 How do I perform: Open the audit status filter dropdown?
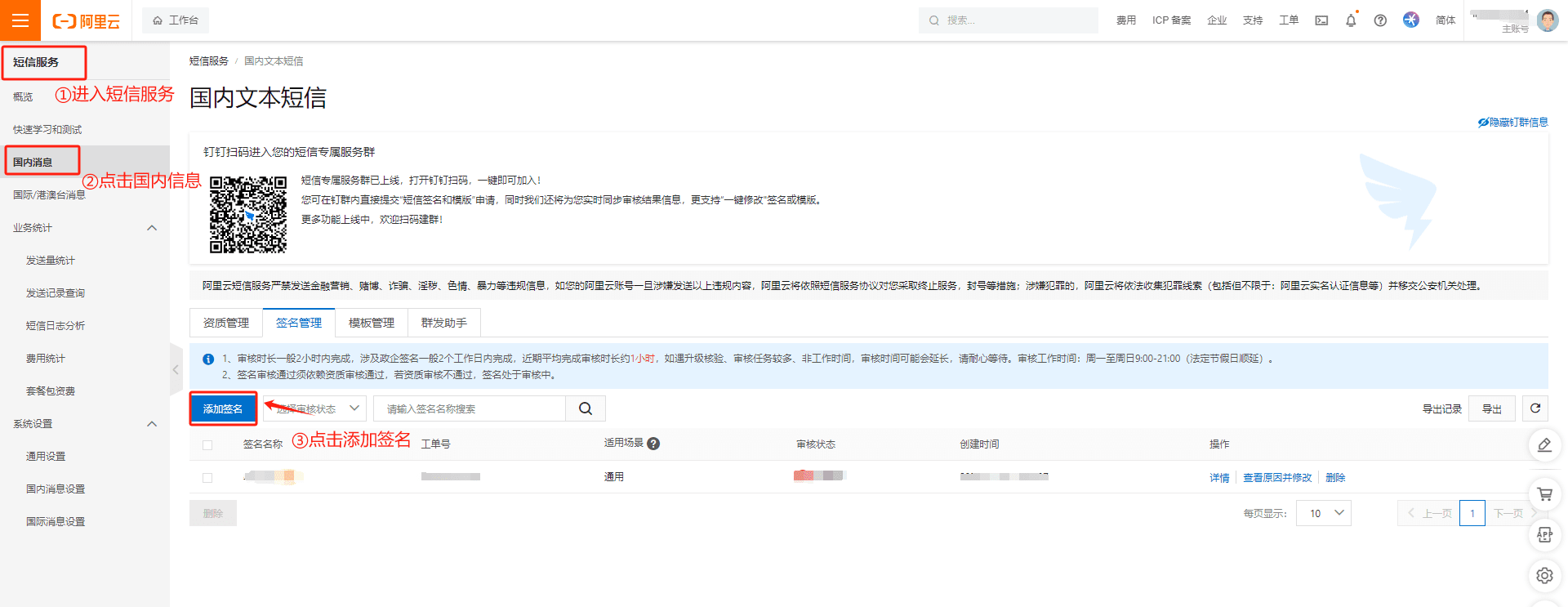click(x=314, y=408)
